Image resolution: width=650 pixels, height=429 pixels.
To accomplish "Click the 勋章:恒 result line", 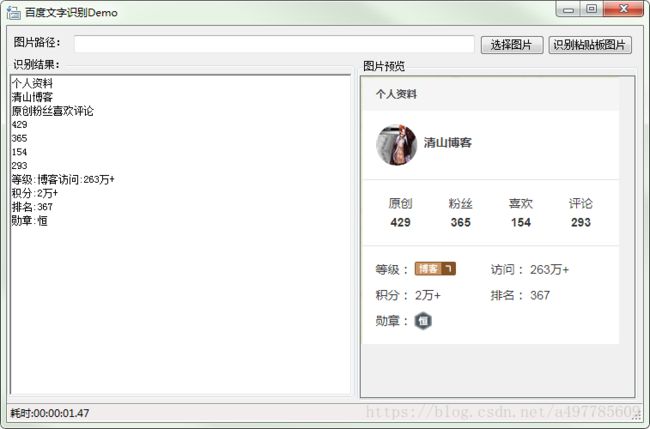I will point(29,221).
